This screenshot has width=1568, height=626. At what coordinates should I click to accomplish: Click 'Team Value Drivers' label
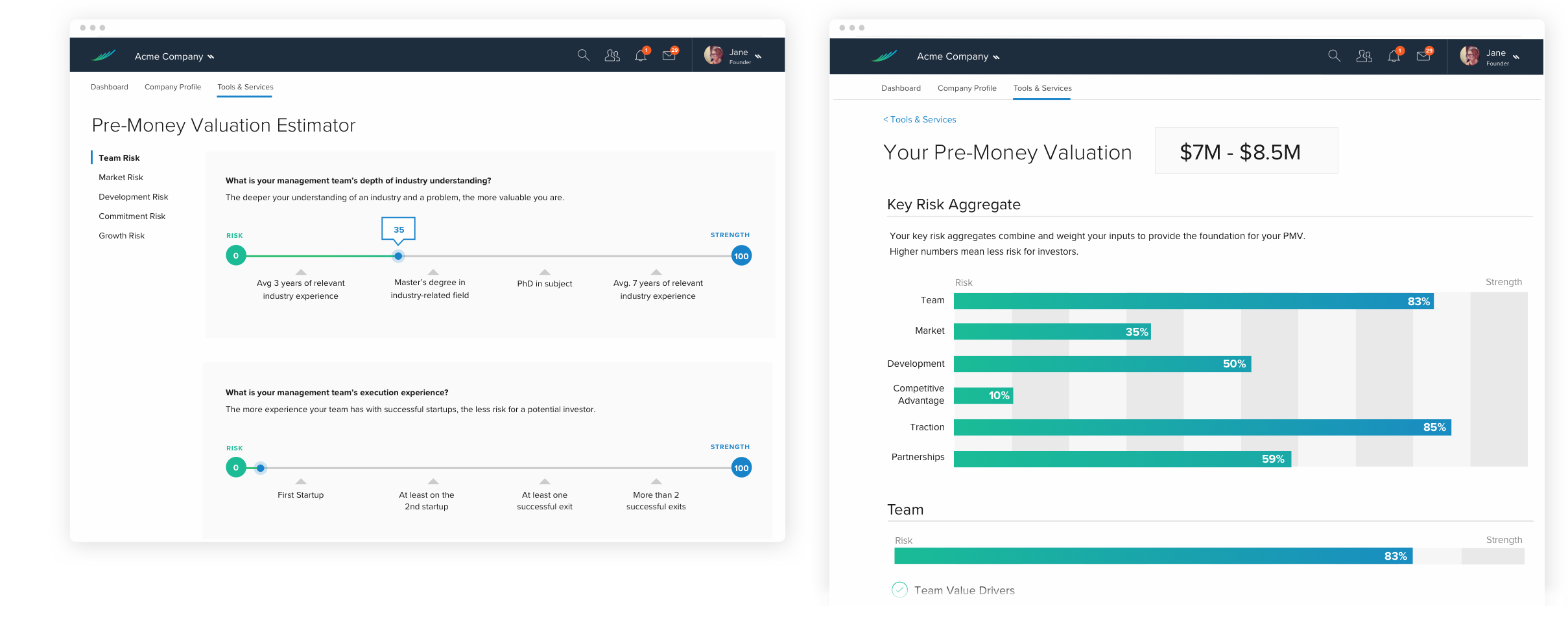point(964,590)
